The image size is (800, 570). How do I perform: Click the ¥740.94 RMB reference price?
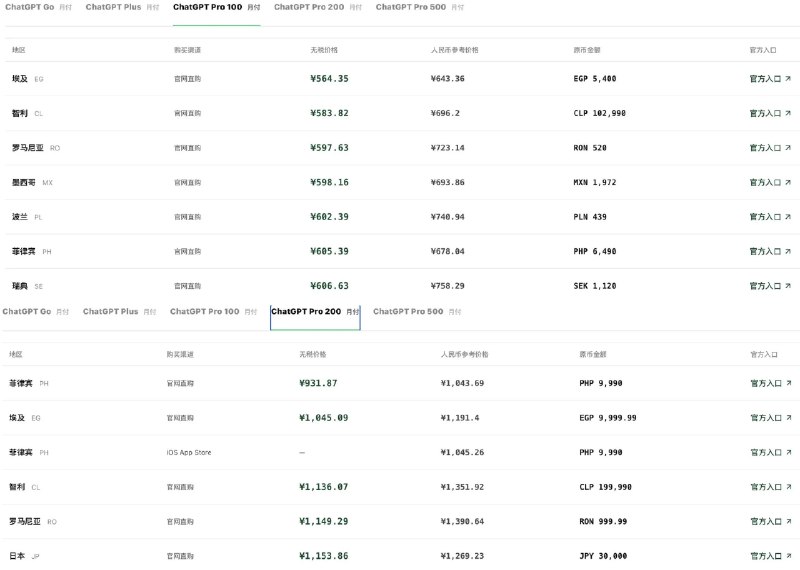[x=447, y=217]
